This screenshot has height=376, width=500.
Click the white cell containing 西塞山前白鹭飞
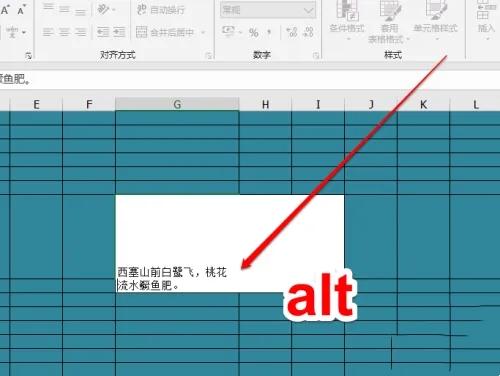click(x=230, y=243)
